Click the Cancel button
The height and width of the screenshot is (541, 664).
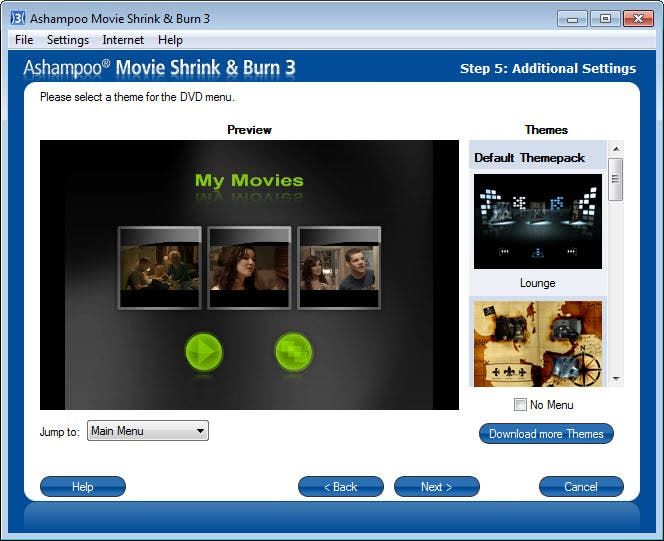coord(581,487)
